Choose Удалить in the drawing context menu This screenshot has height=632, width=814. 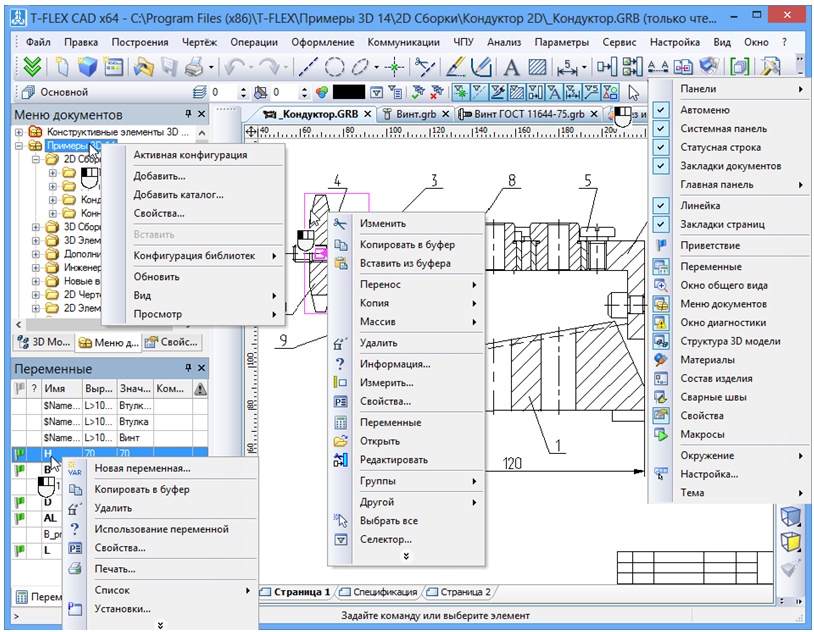(378, 343)
